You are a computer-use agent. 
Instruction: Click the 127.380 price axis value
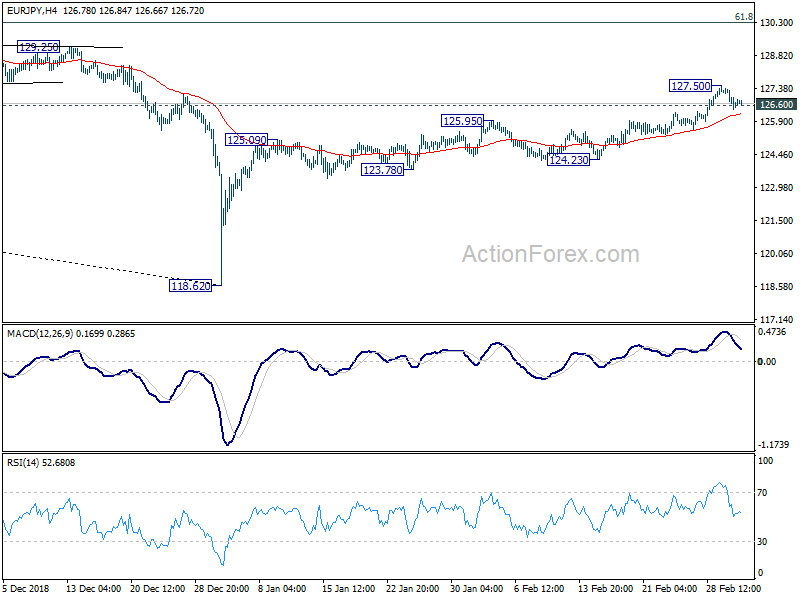[777, 89]
